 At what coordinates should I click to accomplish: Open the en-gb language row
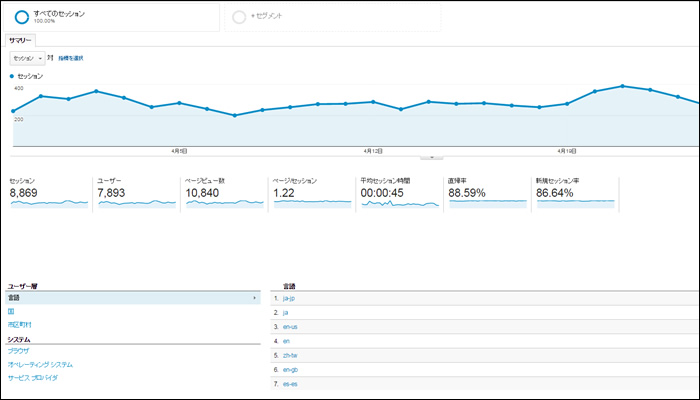click(291, 370)
